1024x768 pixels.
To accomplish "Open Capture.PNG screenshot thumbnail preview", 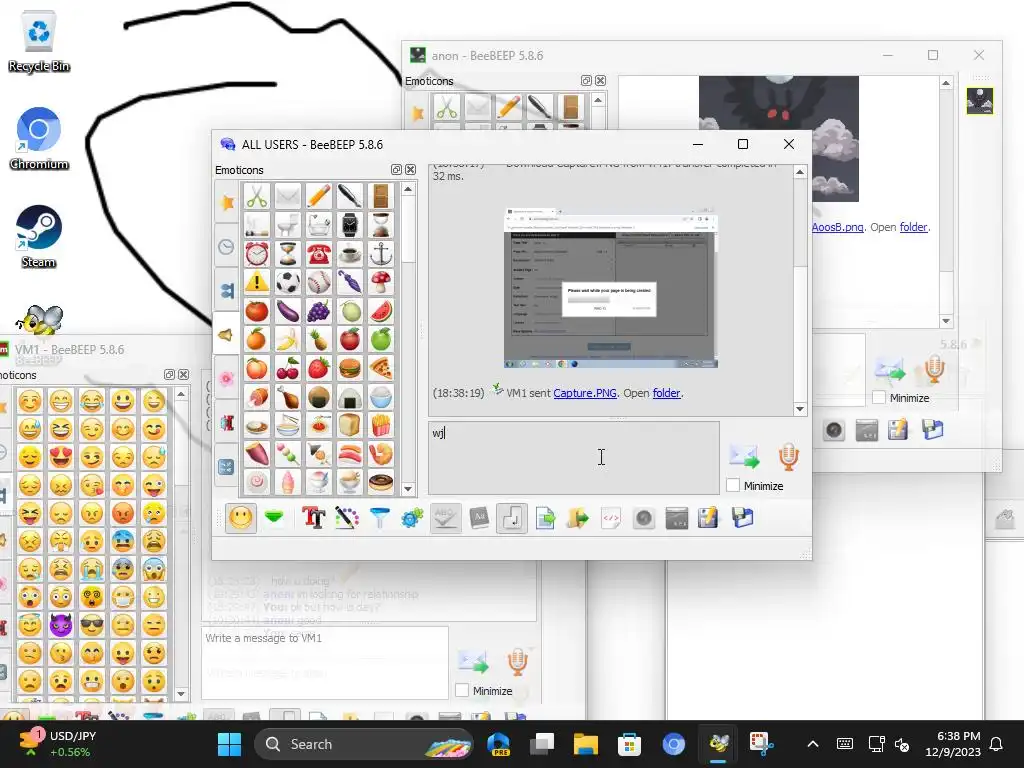I will 611,288.
